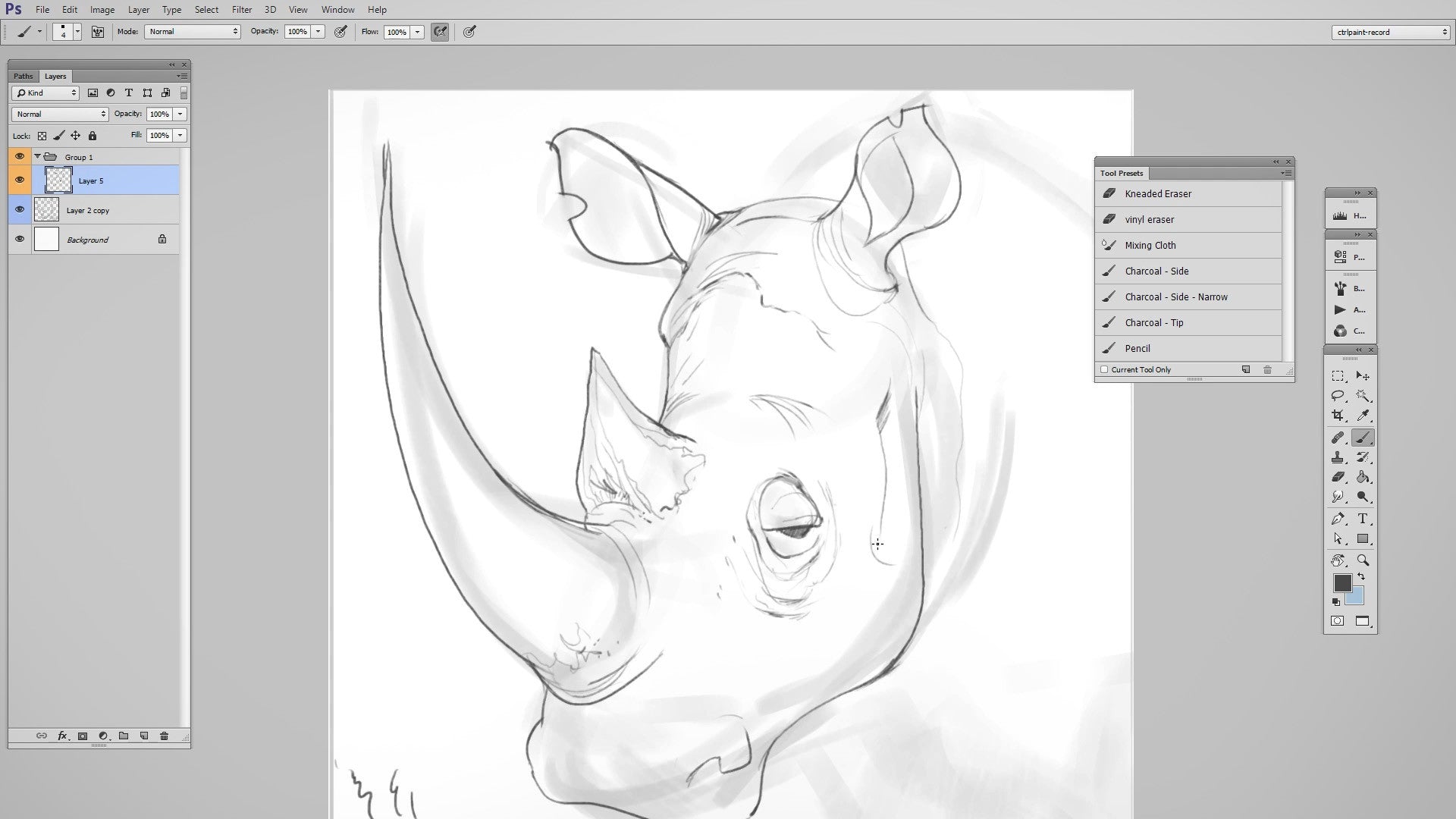Click the Opacity field in the options bar
1456x819 pixels.
(297, 32)
